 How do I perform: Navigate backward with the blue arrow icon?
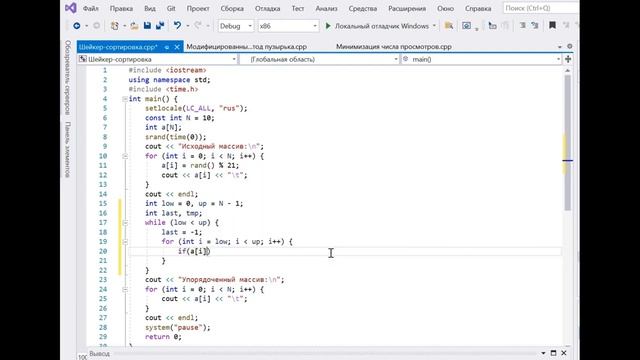pos(76,26)
